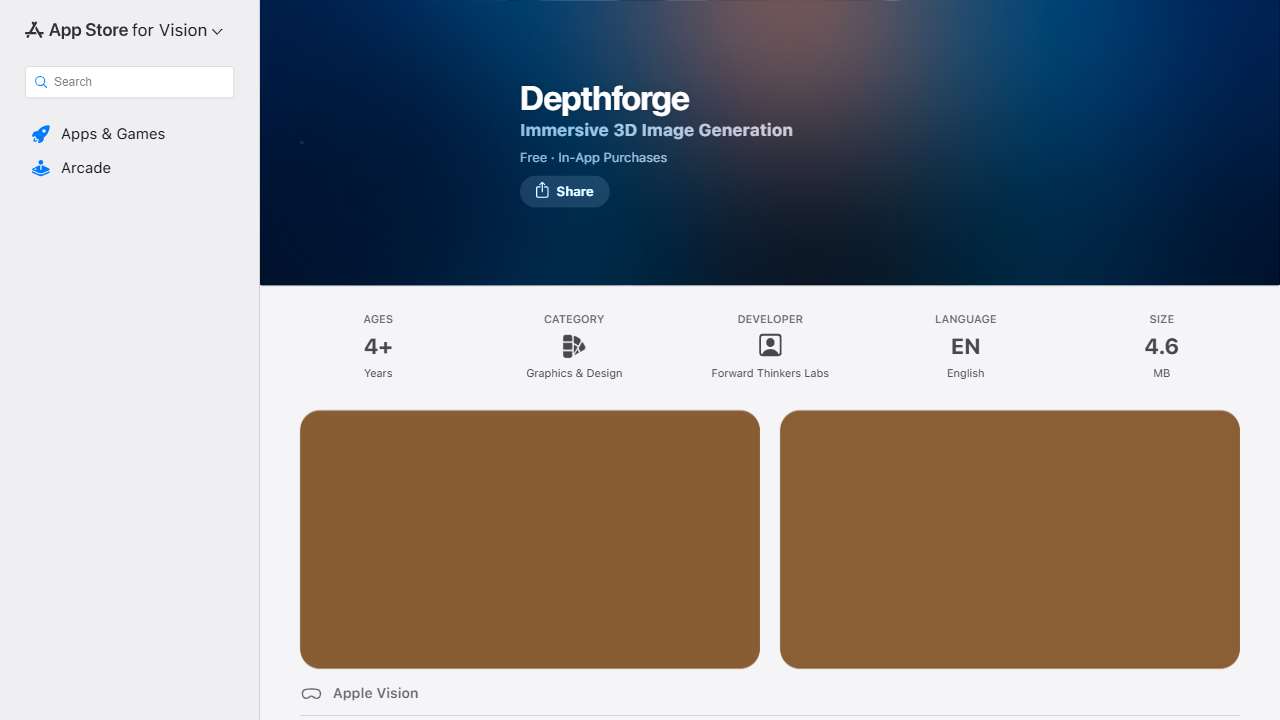Screen dimensions: 1280x720
Task: Open the Graphics & Design category link
Action: 574,373
